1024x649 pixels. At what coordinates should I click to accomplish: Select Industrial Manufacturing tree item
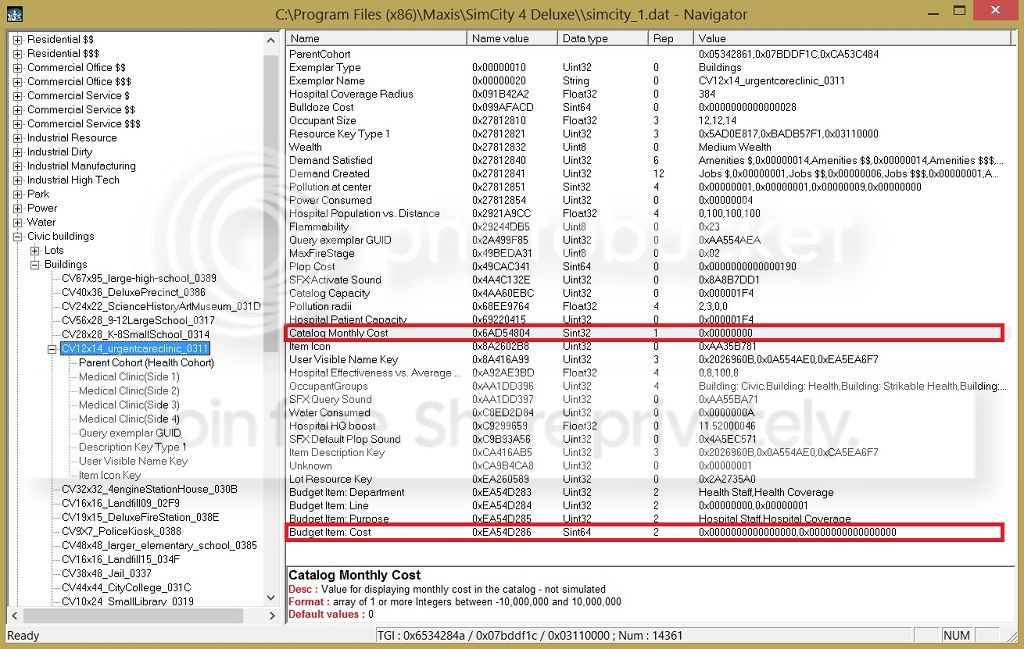pos(81,166)
